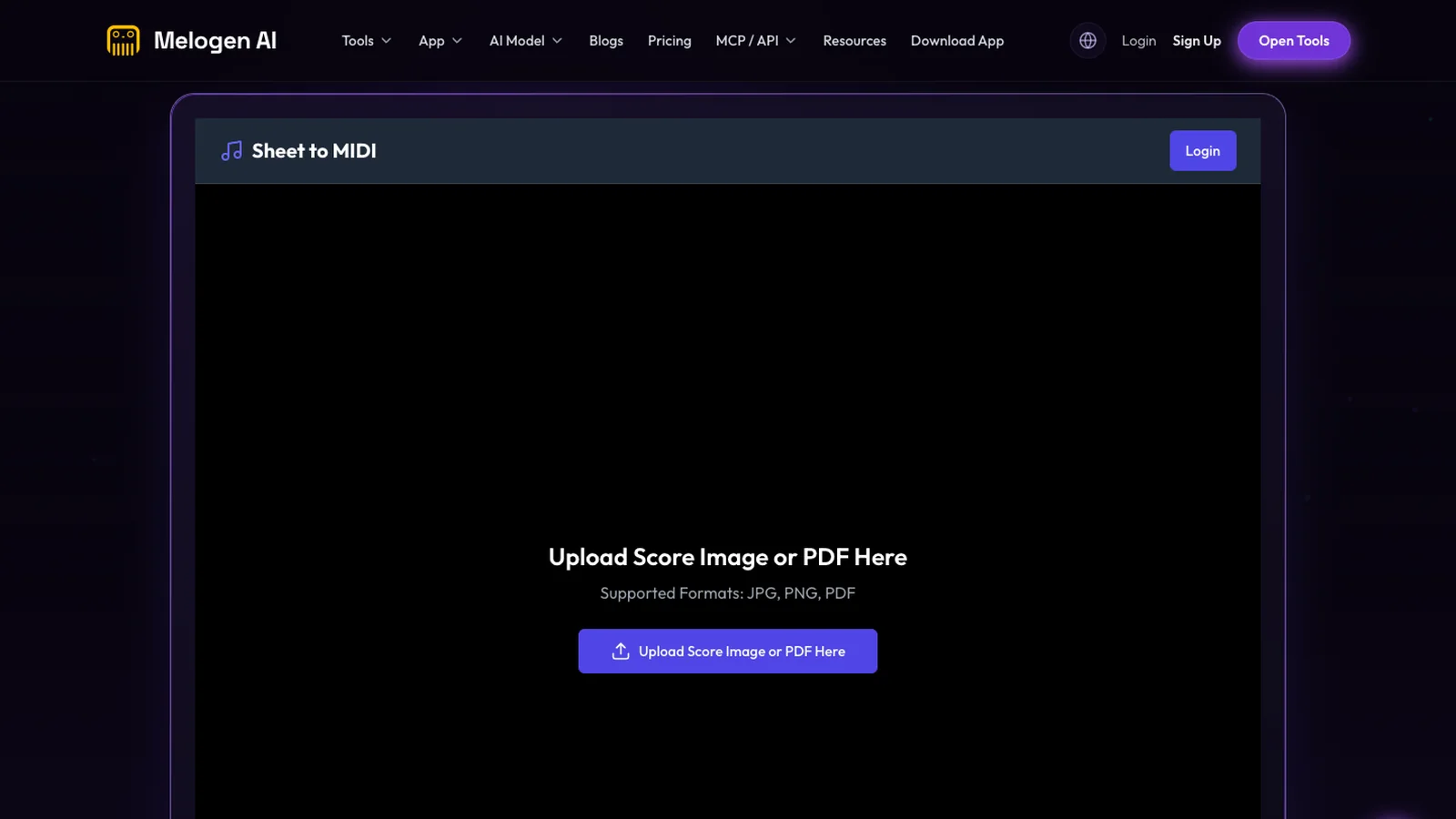Open the Pricing page
This screenshot has width=1456, height=819.
point(670,41)
